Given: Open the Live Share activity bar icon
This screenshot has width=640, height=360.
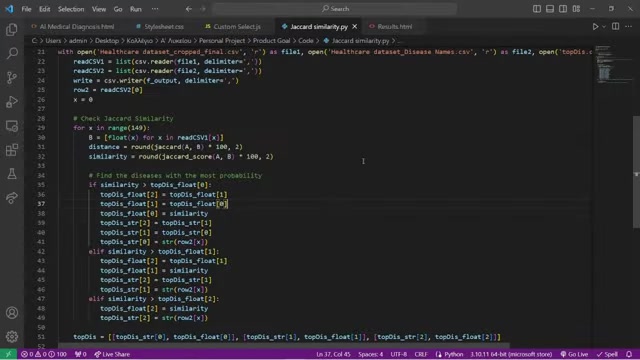Looking at the screenshot, I should point(12,198).
